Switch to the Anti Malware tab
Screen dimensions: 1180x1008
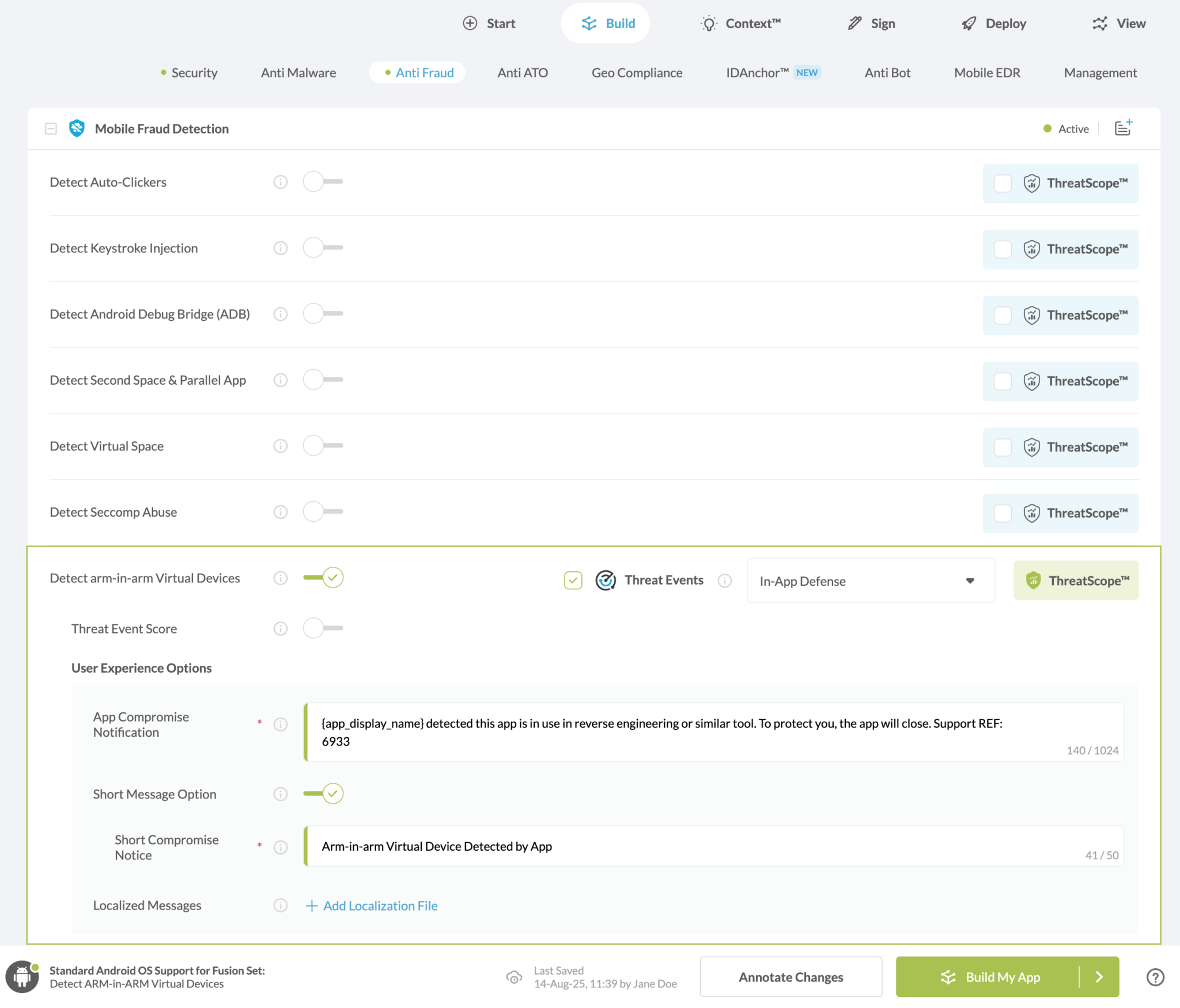tap(298, 73)
